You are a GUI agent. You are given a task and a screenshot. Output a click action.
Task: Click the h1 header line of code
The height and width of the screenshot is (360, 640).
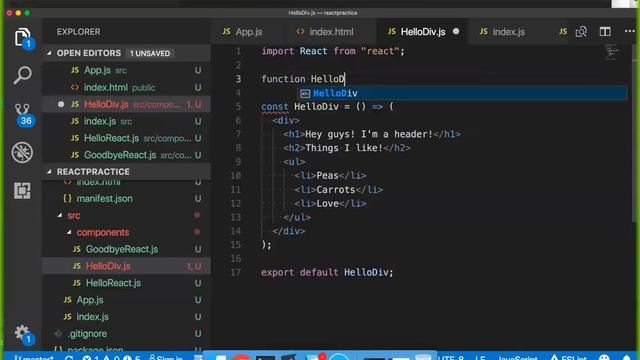click(x=372, y=134)
